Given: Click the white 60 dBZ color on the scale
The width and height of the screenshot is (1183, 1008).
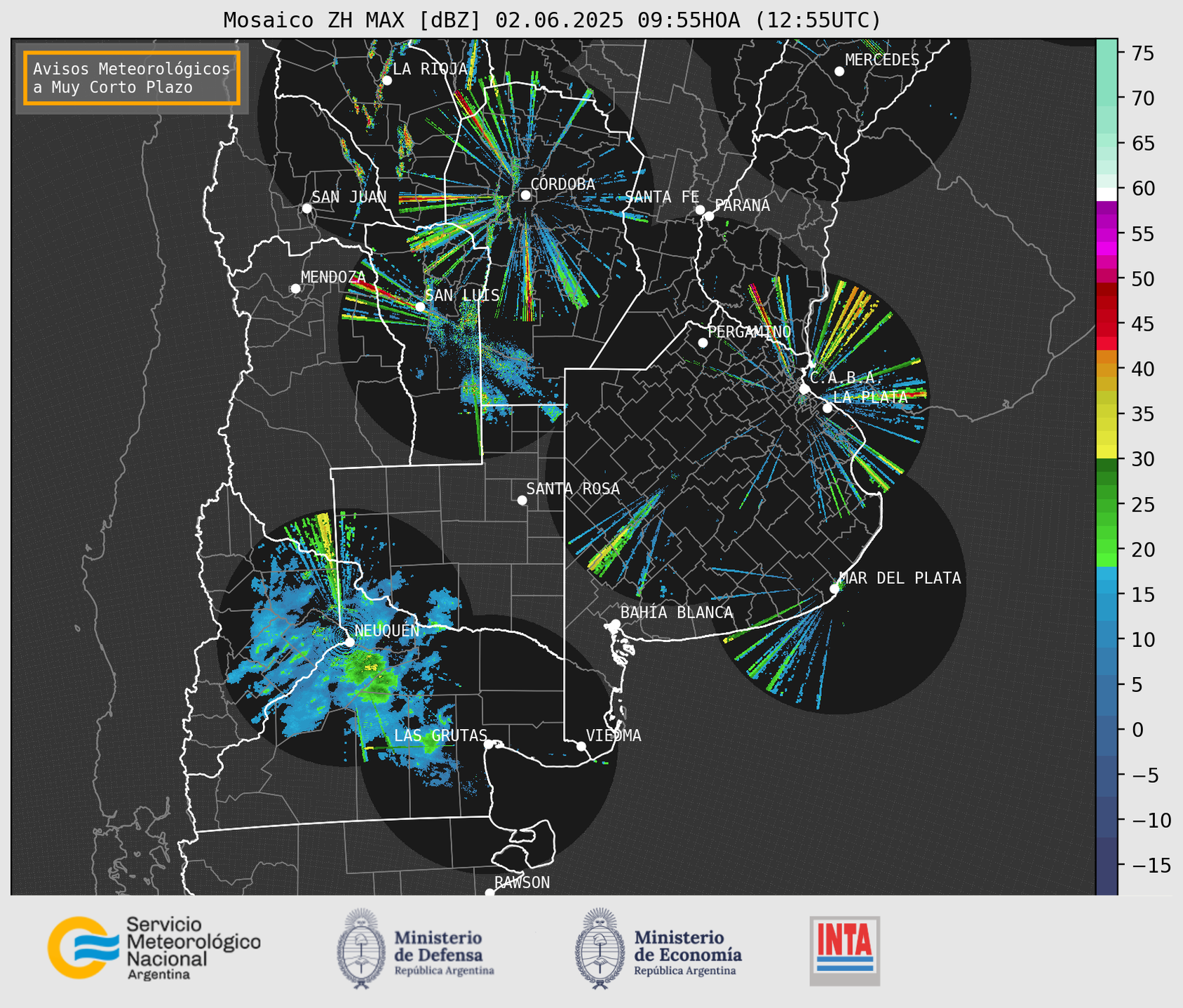Looking at the screenshot, I should pyautogui.click(x=1107, y=194).
